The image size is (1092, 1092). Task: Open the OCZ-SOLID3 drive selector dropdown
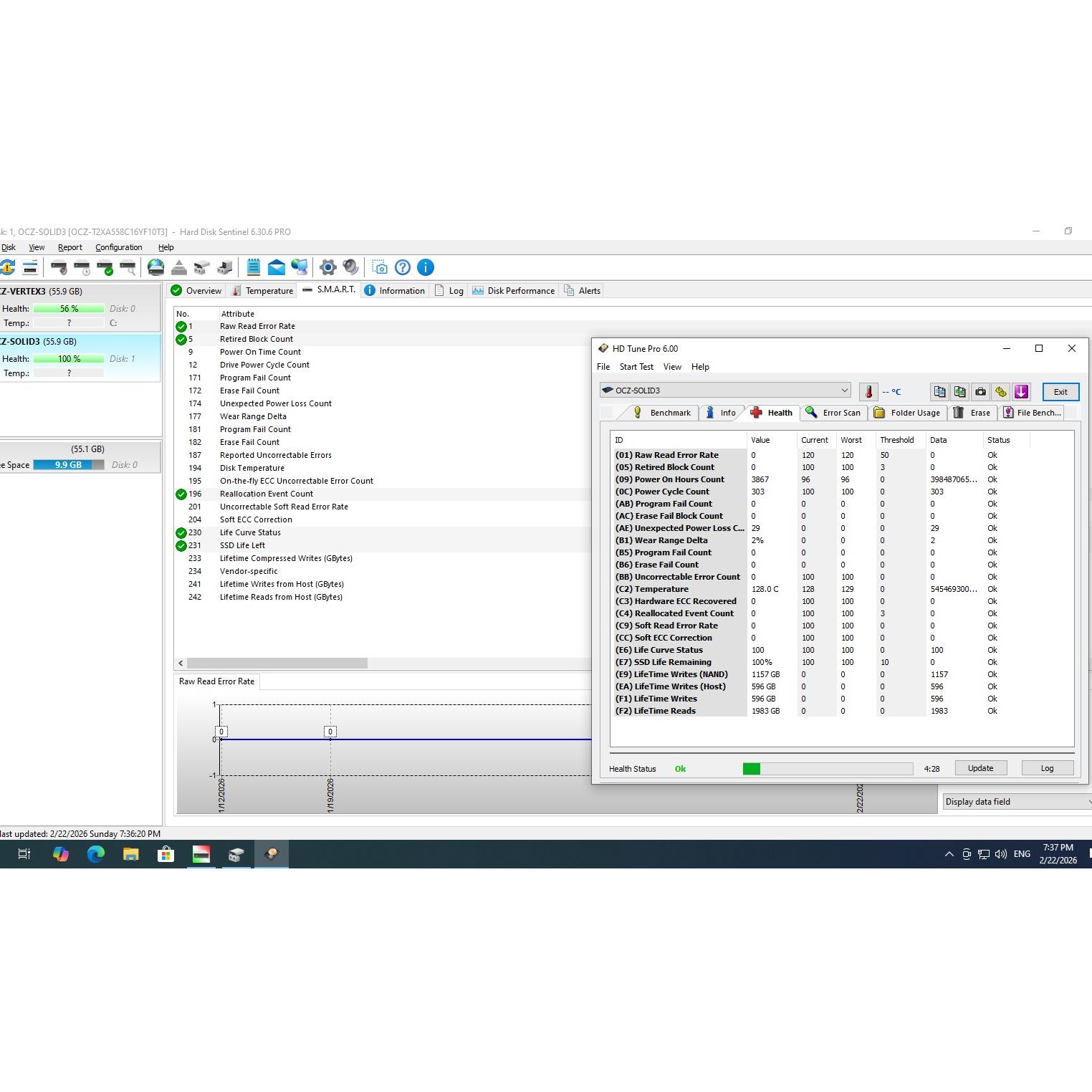click(x=724, y=391)
